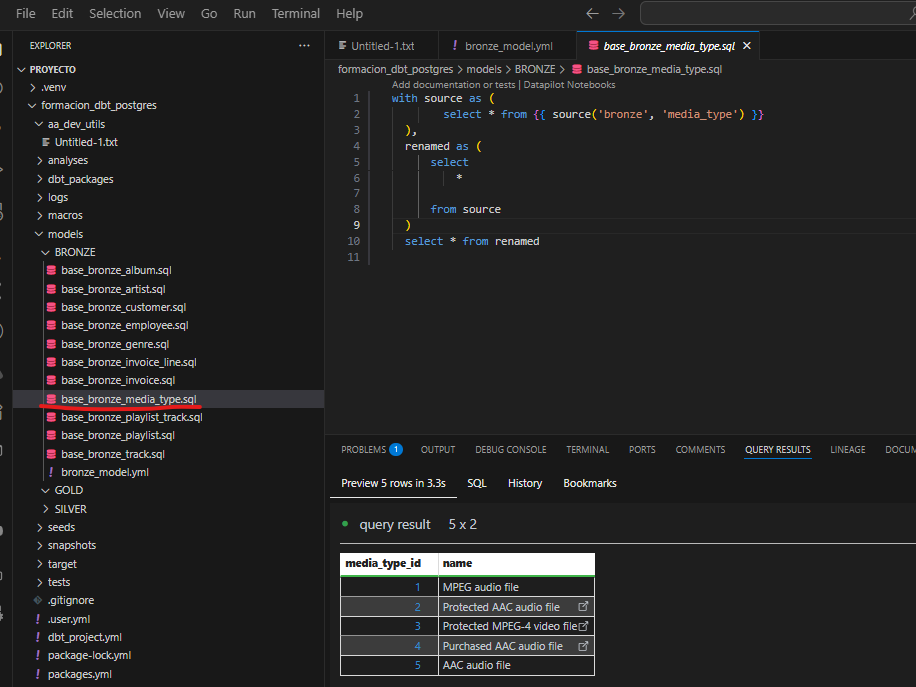Open the Terminal menu
Viewport: 916px width, 687px height.
pyautogui.click(x=296, y=14)
